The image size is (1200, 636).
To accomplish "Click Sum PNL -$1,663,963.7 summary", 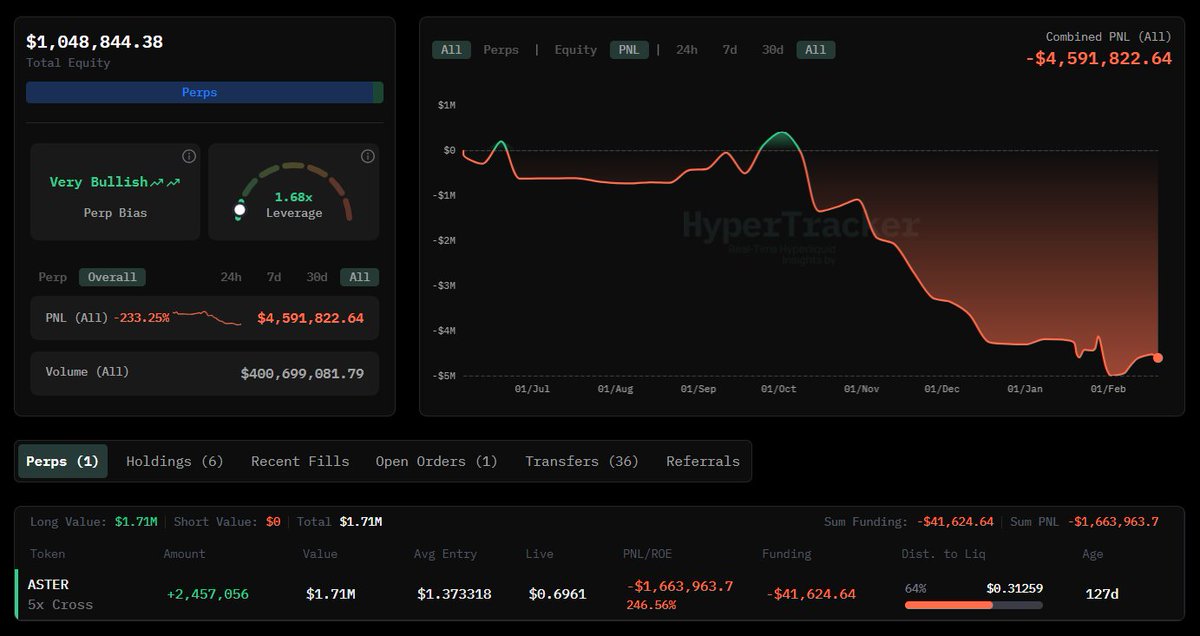I will click(x=1084, y=521).
